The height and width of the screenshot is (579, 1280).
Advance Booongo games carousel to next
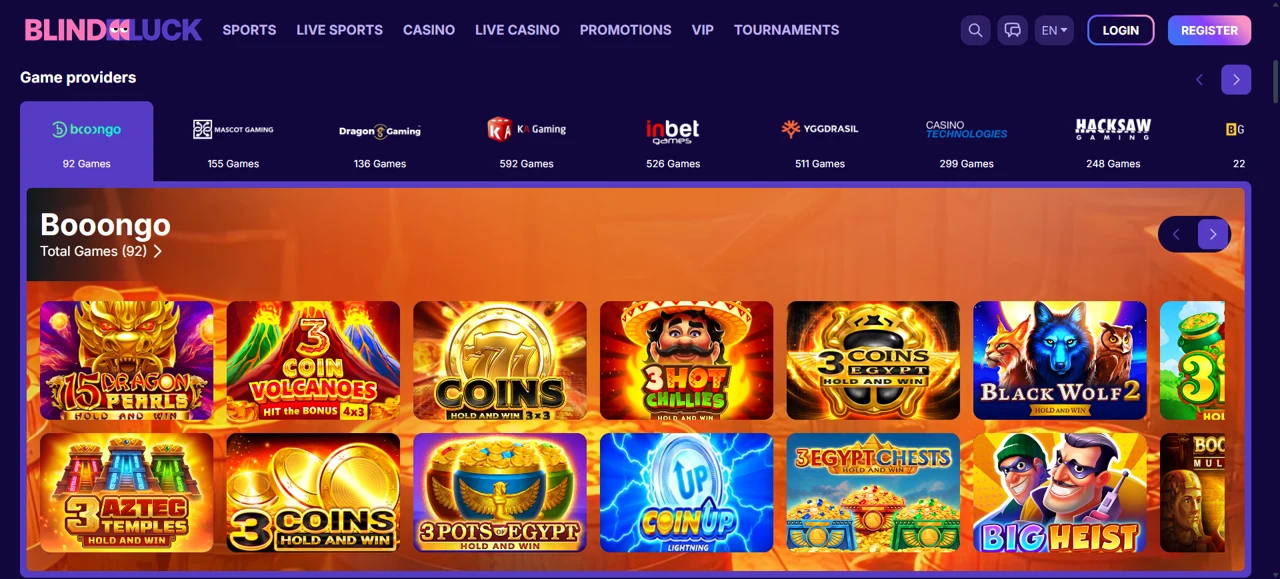(1213, 234)
